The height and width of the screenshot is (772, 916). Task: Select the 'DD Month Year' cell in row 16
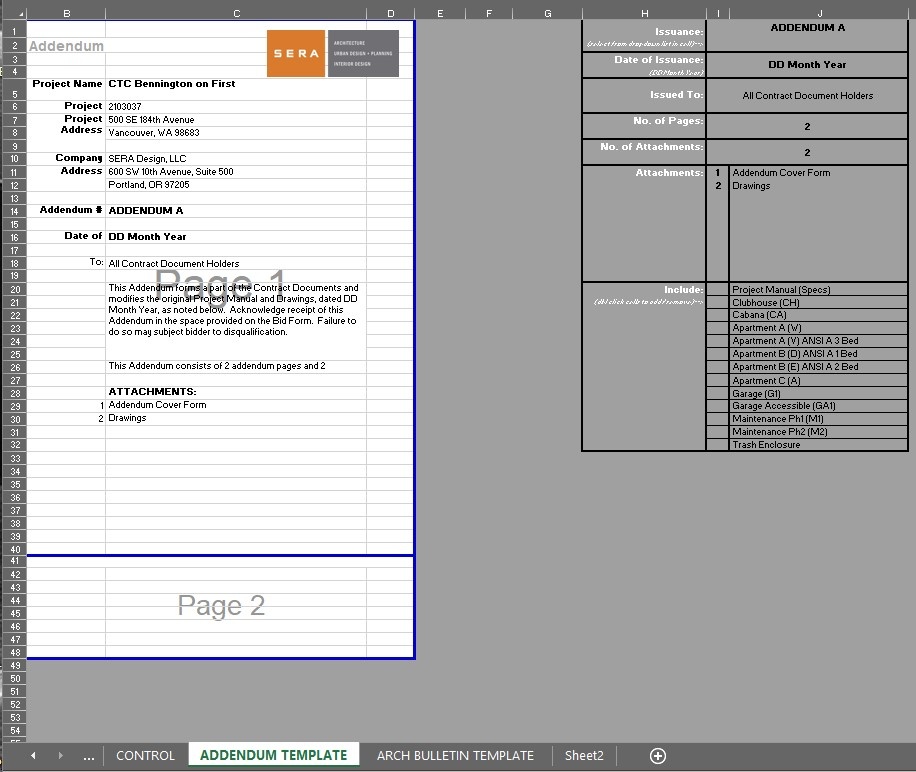pos(236,237)
